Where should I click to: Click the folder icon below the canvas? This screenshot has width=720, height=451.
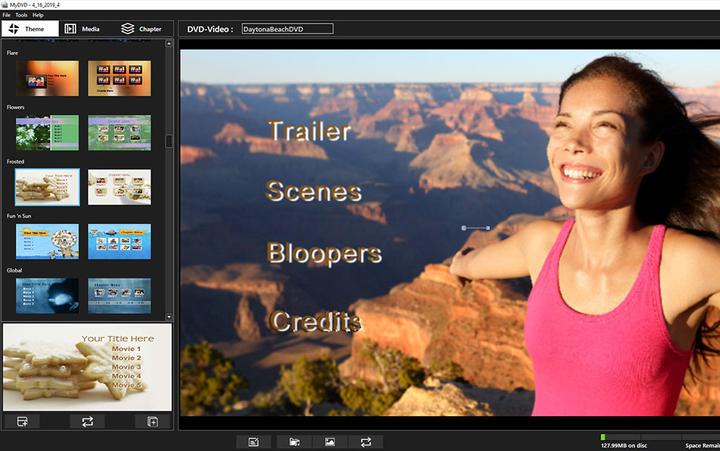[x=294, y=442]
